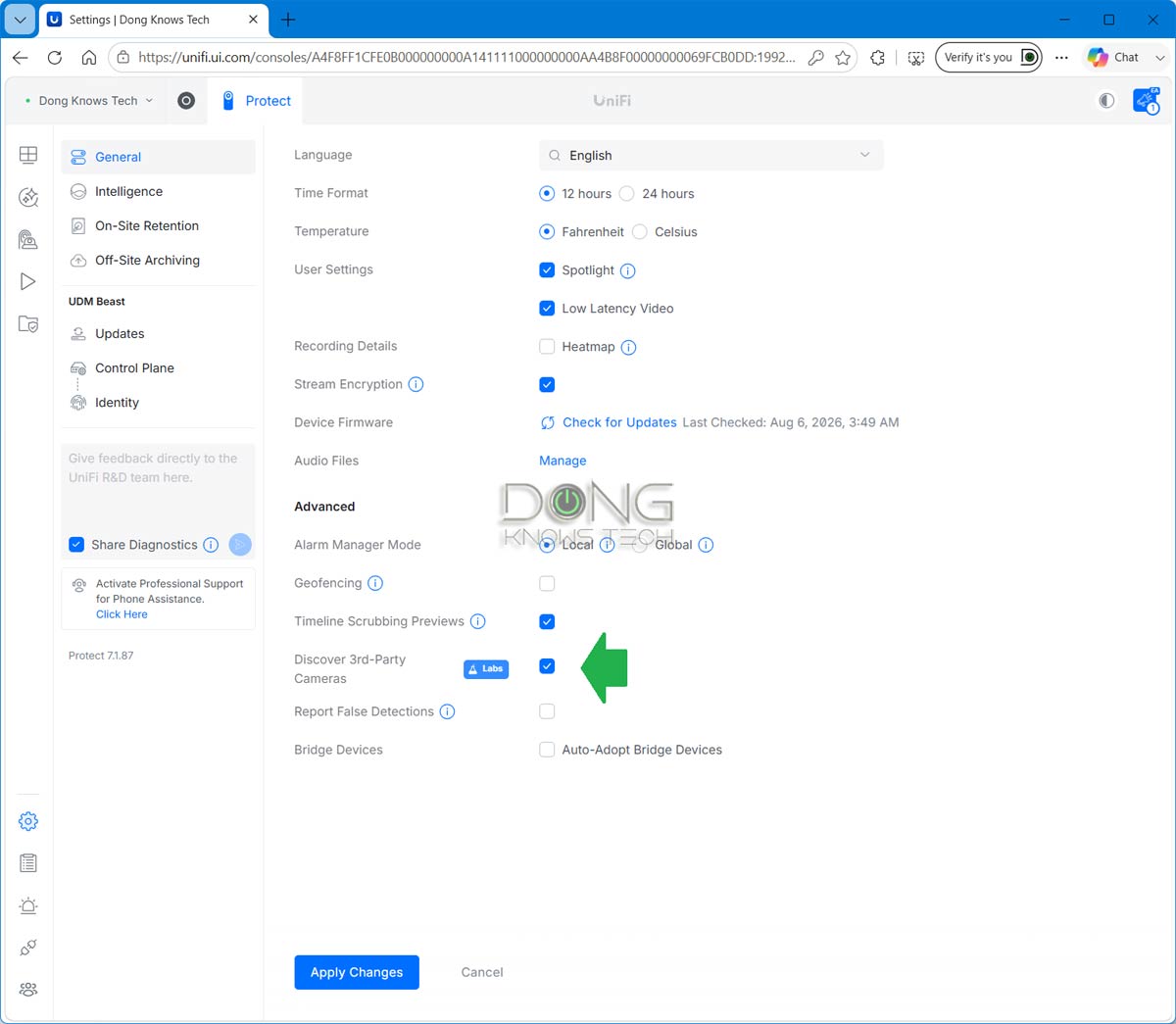Show Global alarm mode info icon
This screenshot has height=1024, width=1176.
click(x=706, y=545)
